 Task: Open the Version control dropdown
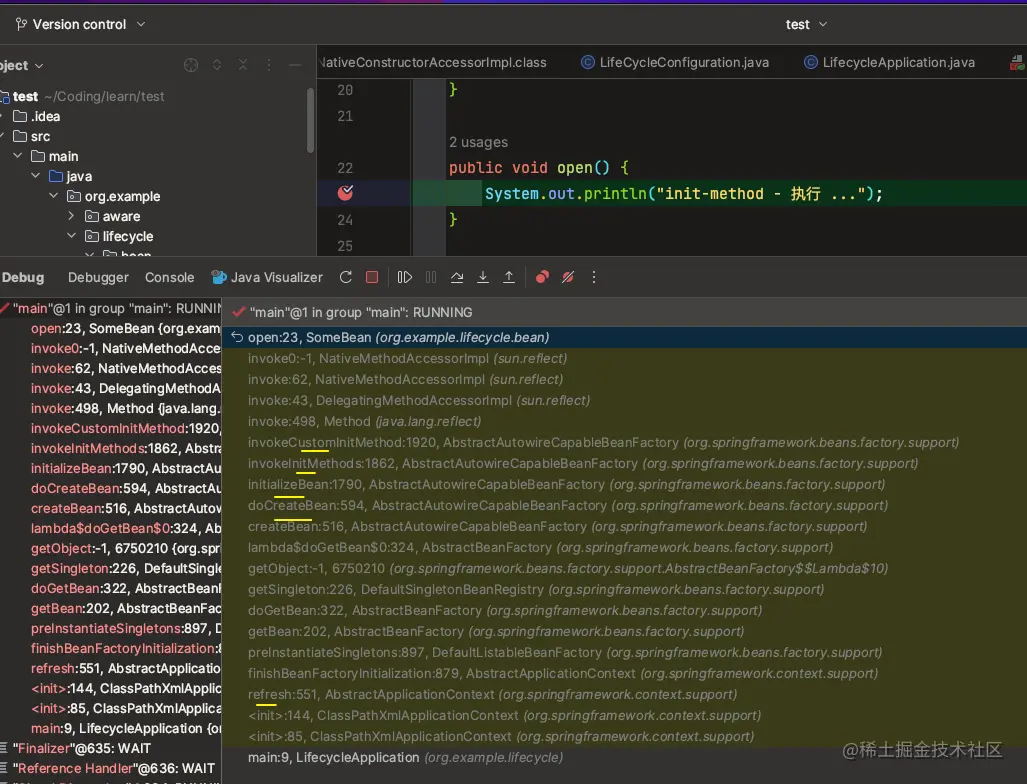click(x=80, y=24)
